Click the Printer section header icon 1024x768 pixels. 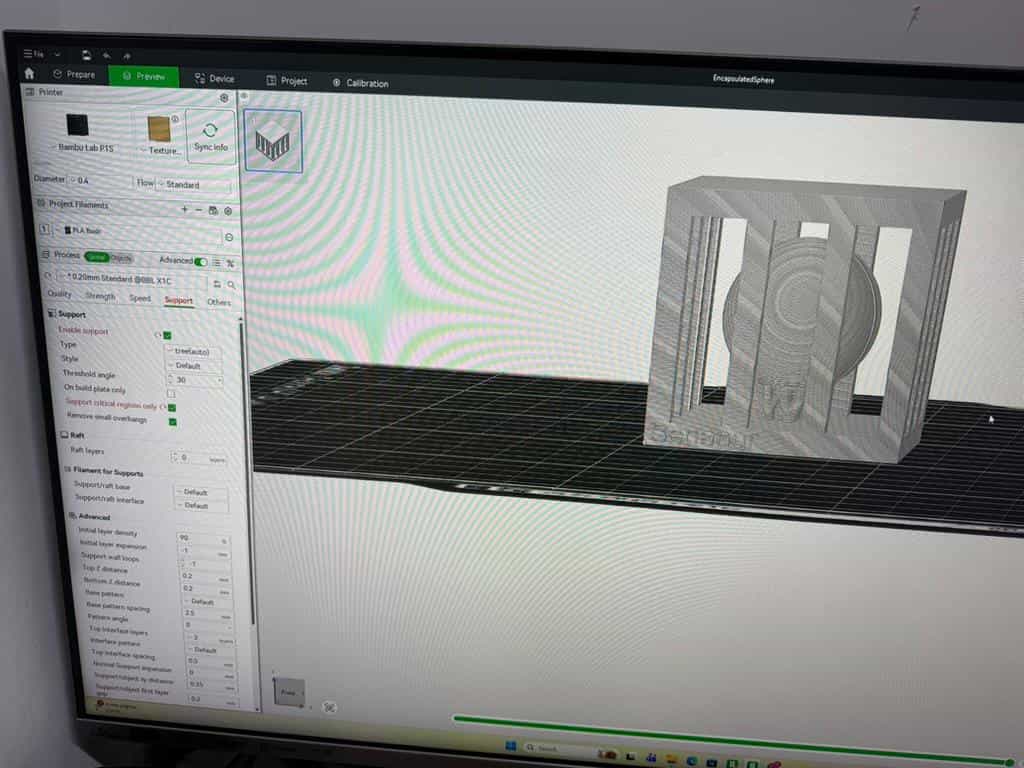click(x=29, y=91)
